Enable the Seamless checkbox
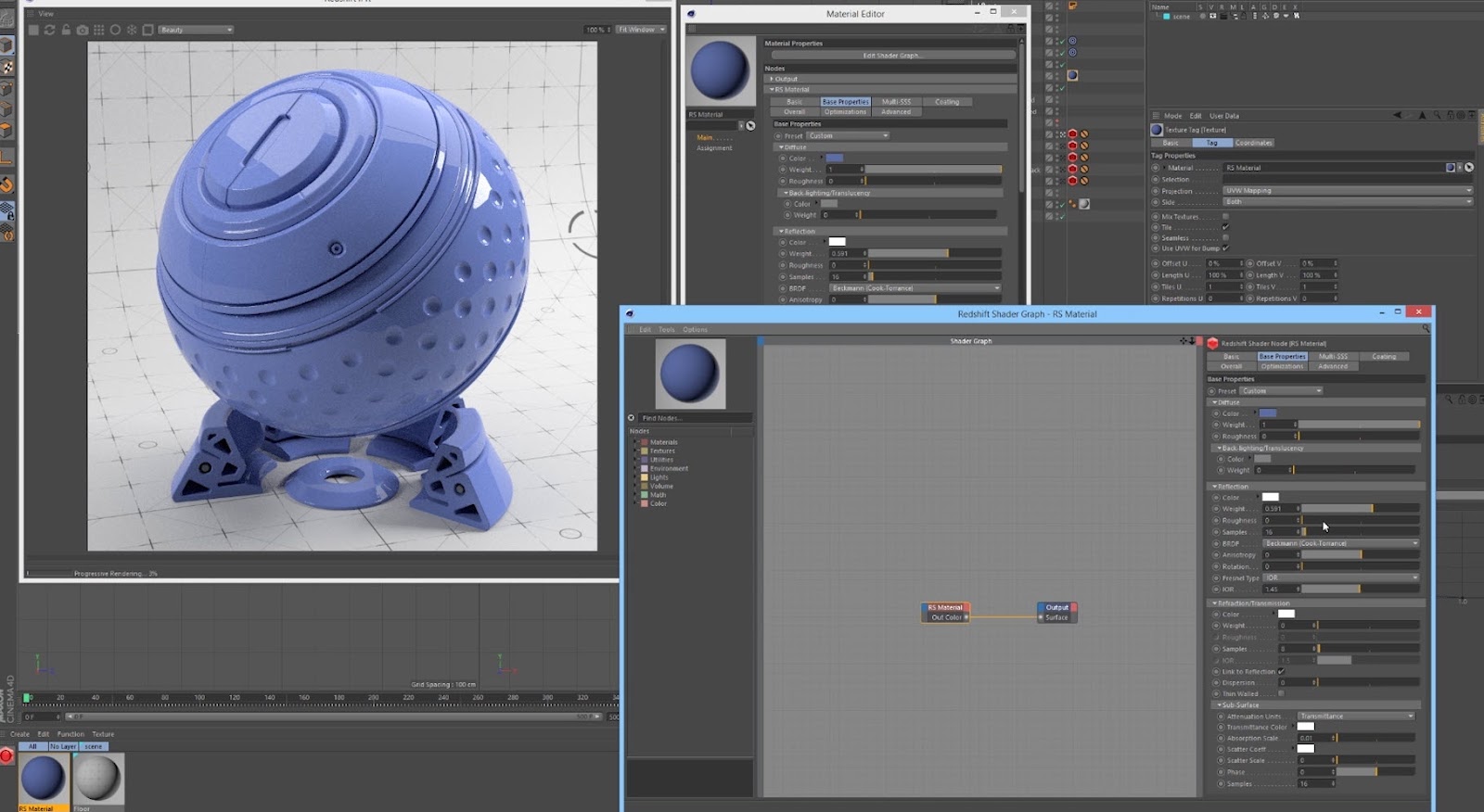The image size is (1484, 812). pyautogui.click(x=1225, y=238)
